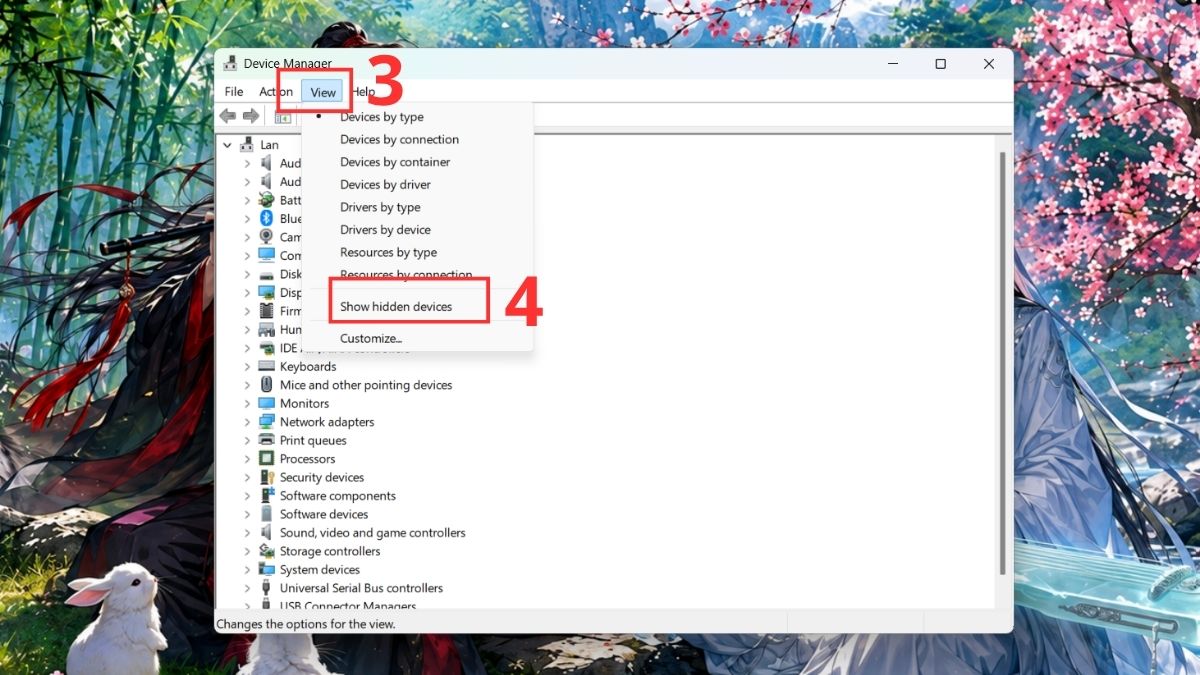Choose Devices by connection
This screenshot has height=675, width=1200.
(x=399, y=139)
